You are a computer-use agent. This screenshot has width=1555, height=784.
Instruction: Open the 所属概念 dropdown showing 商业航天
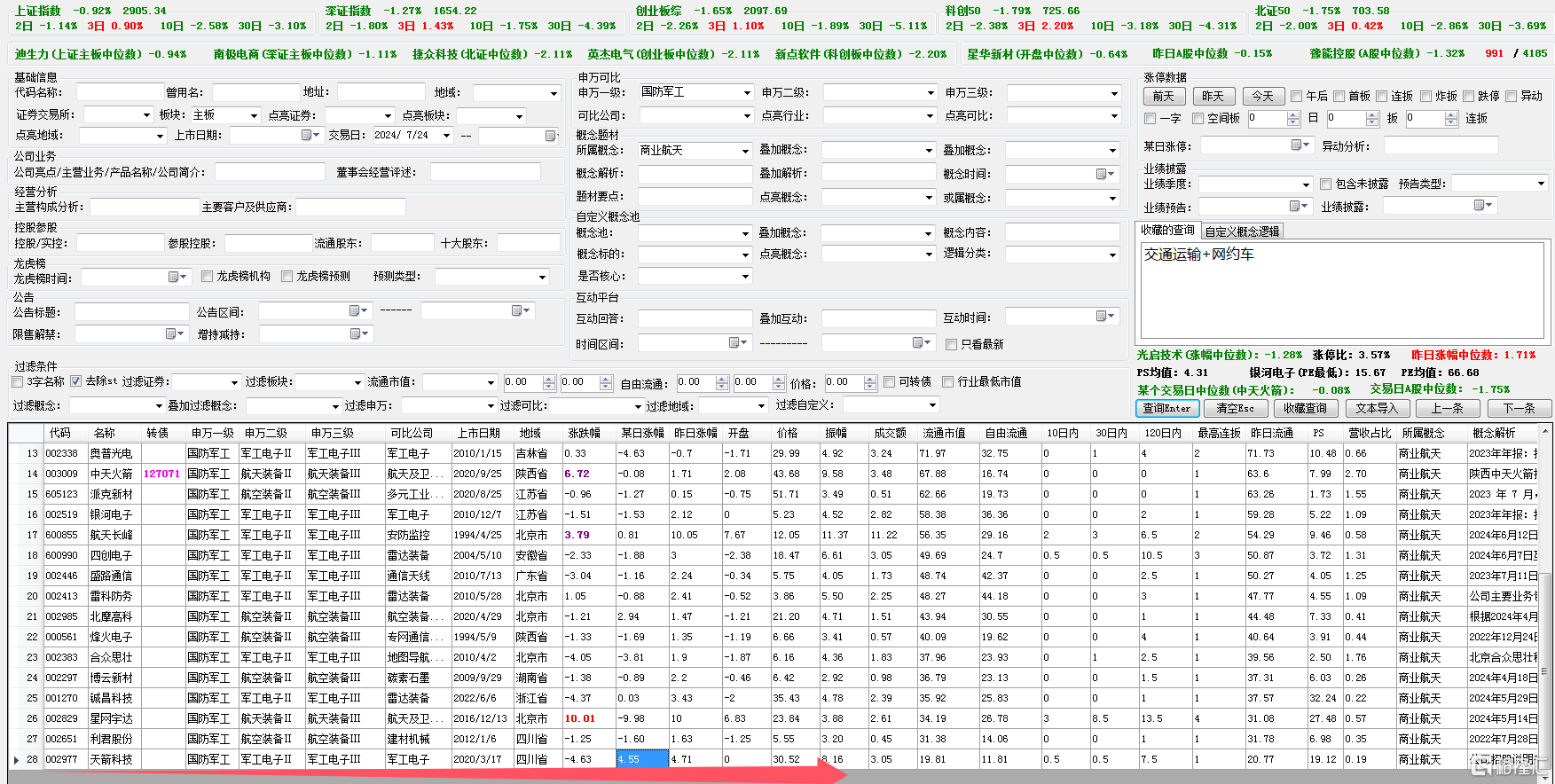[745, 151]
